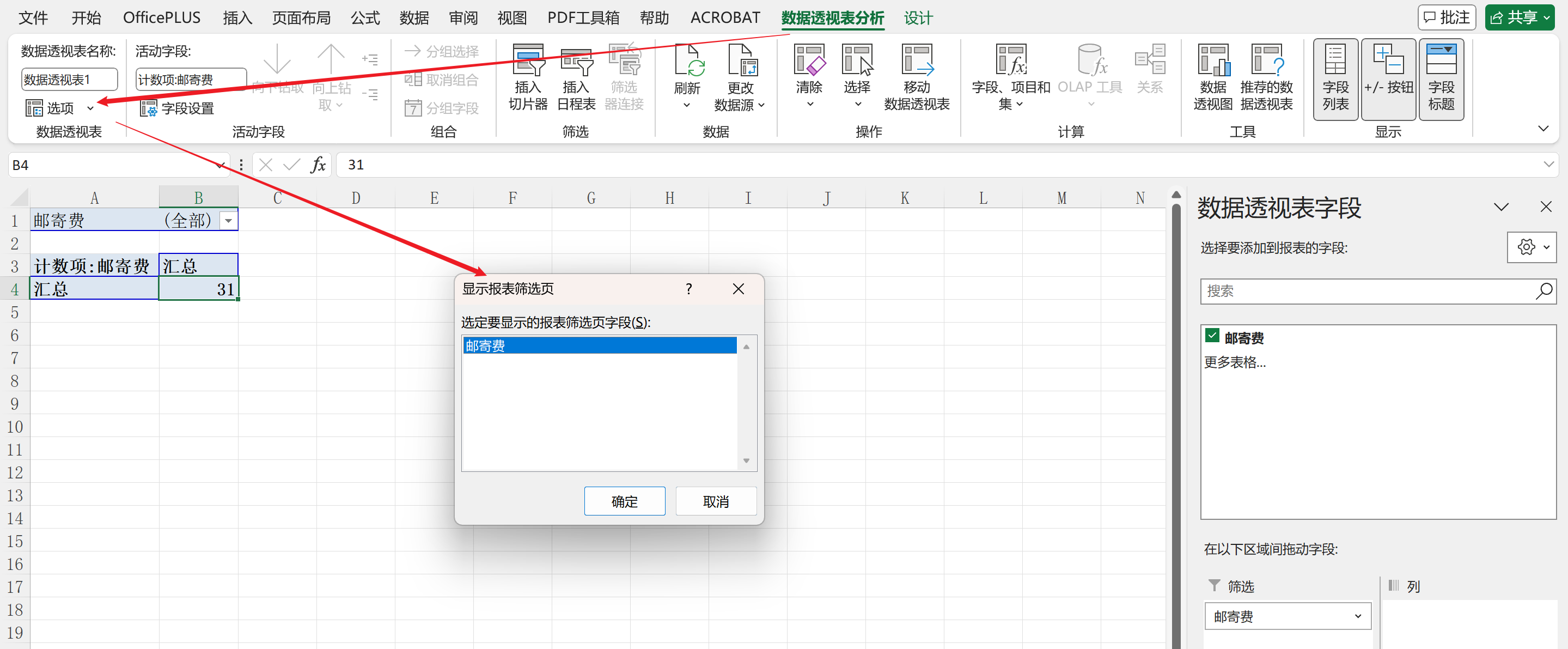The height and width of the screenshot is (649, 1568).
Task: Open the field list gear tools dropdown
Action: pos(1531,247)
